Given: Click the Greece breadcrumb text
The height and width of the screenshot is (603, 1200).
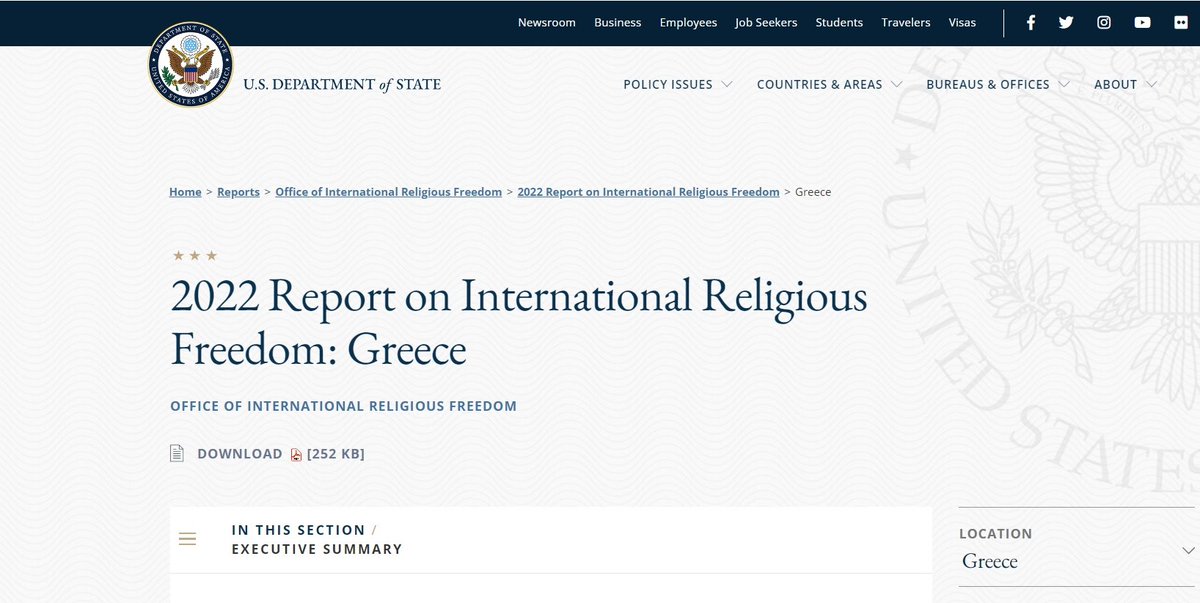Looking at the screenshot, I should (813, 192).
